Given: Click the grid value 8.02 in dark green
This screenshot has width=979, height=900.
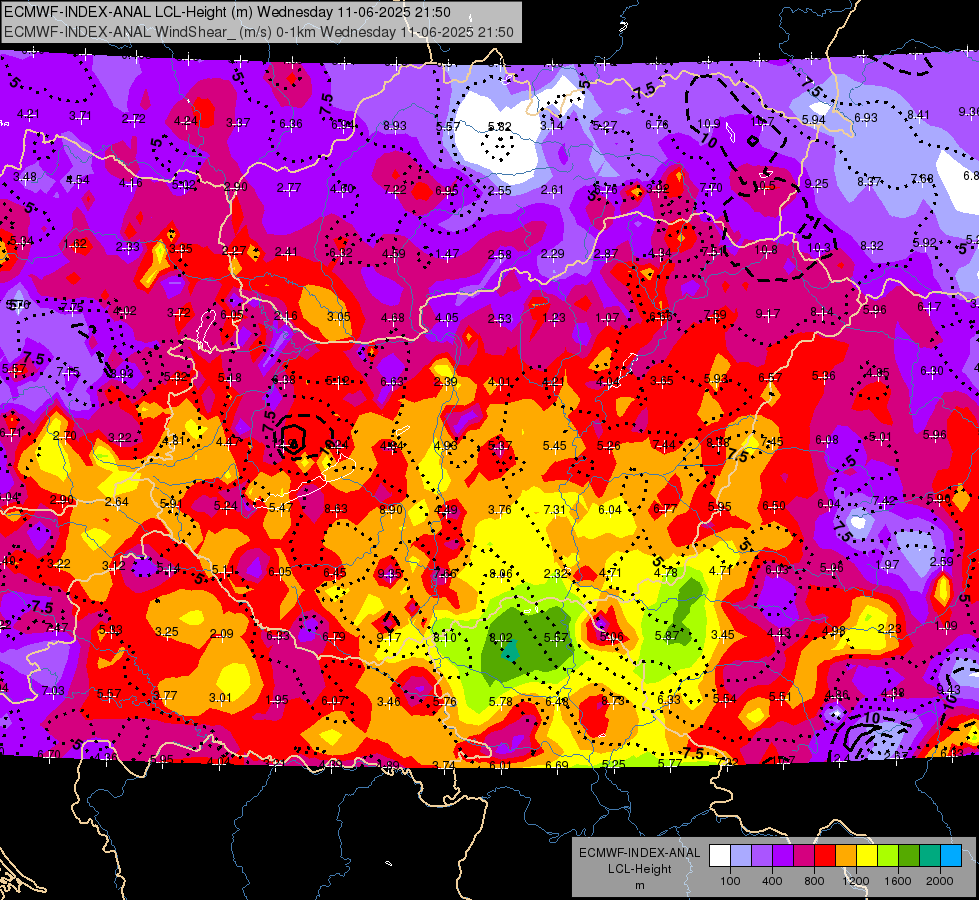Looking at the screenshot, I should coord(501,638).
